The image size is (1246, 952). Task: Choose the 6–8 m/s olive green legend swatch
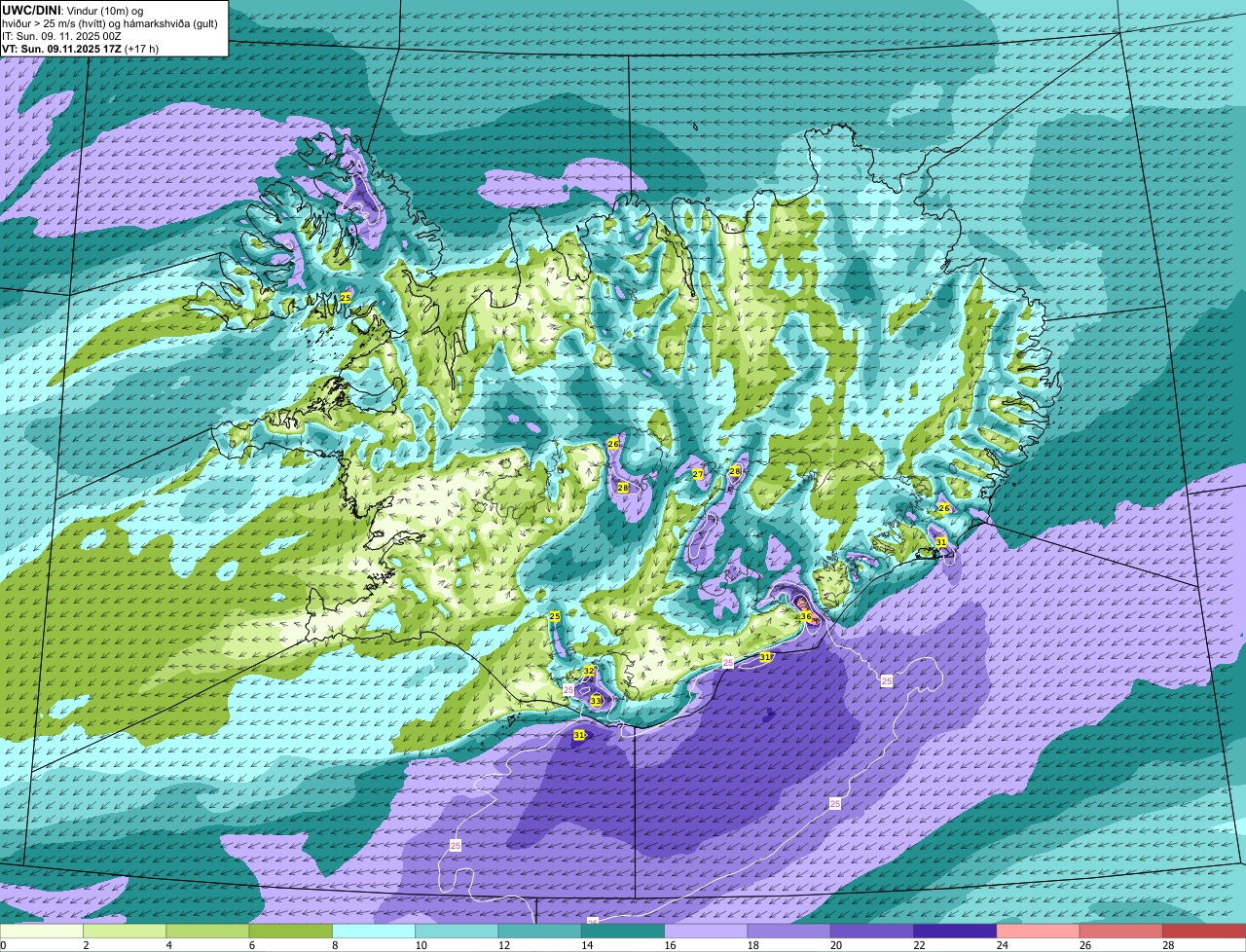[x=291, y=932]
